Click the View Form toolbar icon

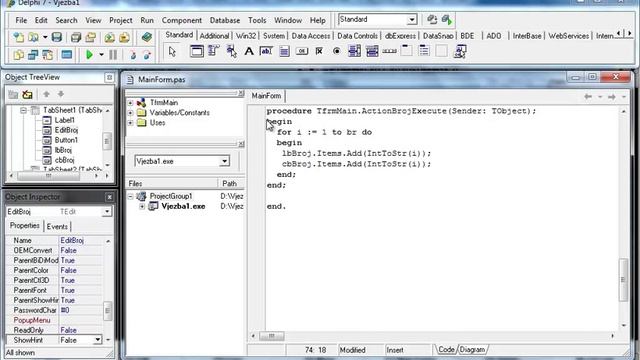pyautogui.click(x=33, y=55)
